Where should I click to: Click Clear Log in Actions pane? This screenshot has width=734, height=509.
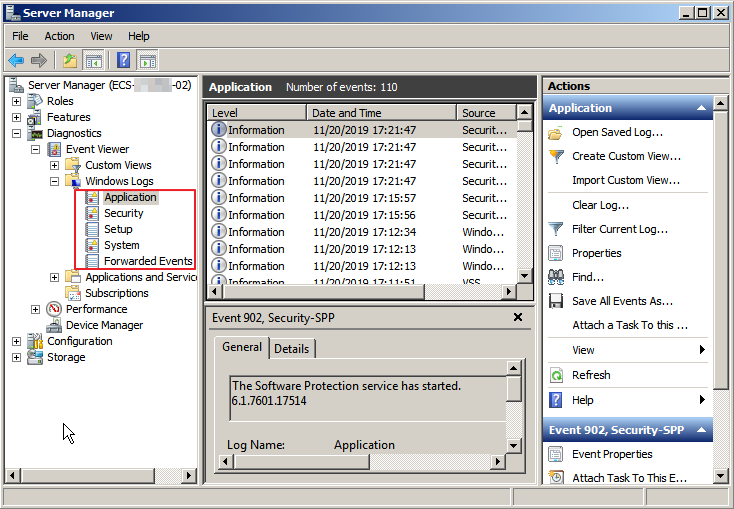click(x=600, y=205)
